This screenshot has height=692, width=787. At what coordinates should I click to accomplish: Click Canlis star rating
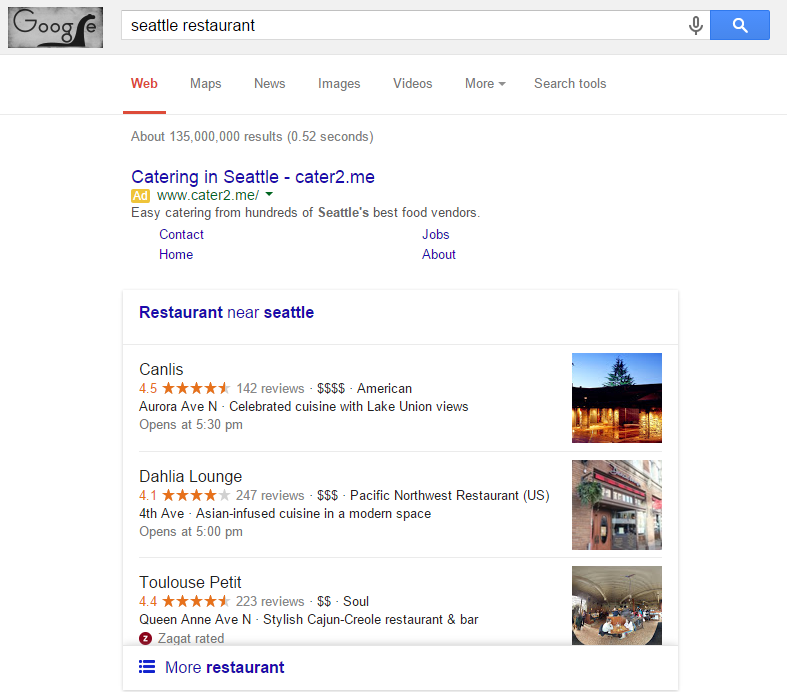(x=196, y=388)
